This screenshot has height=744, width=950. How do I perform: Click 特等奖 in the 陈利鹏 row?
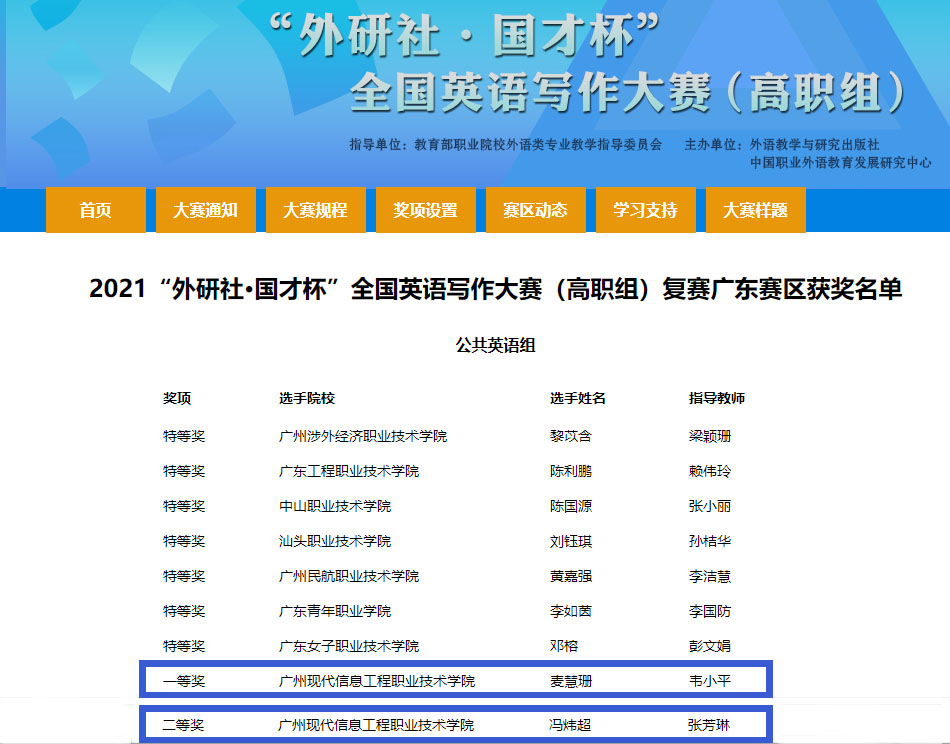184,471
